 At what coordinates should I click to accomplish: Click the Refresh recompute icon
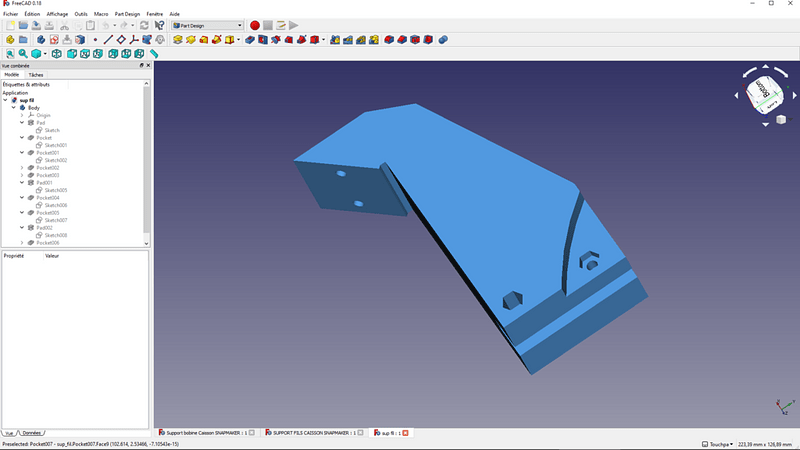click(144, 26)
